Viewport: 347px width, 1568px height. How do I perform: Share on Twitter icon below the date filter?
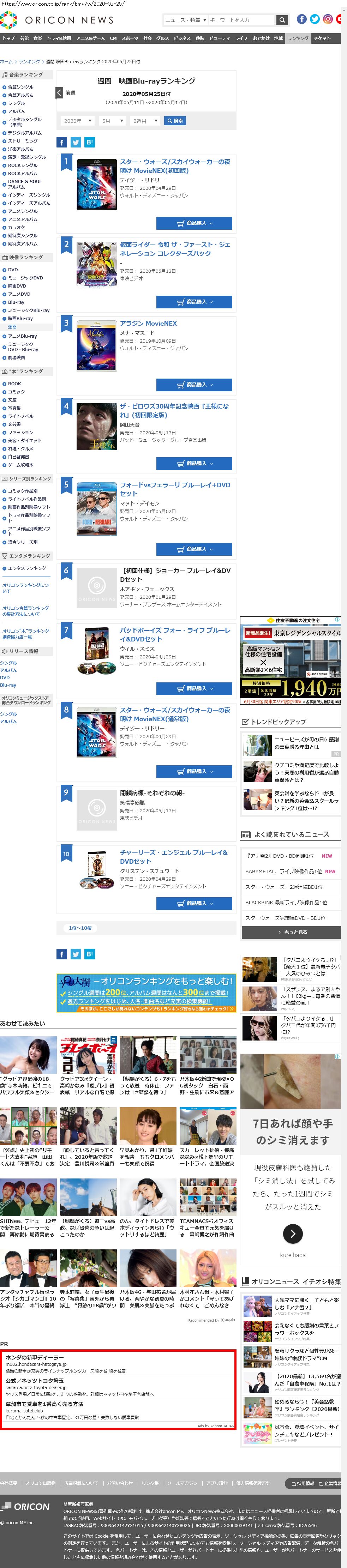76,143
